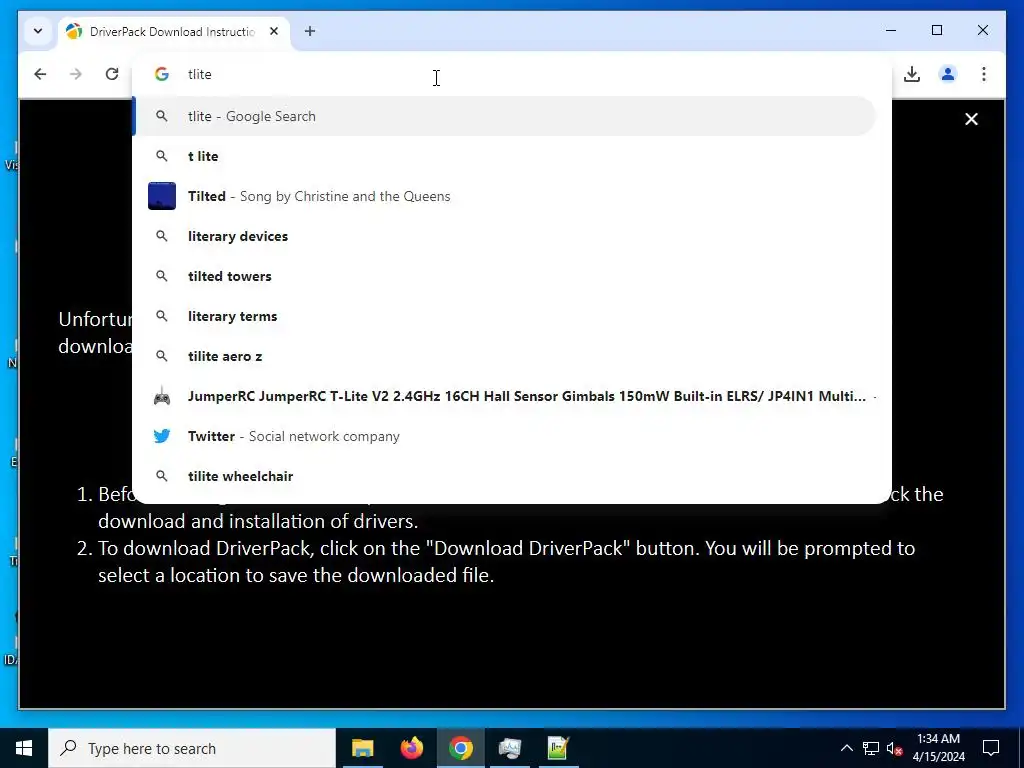Open Chrome's three-dot menu

984,74
